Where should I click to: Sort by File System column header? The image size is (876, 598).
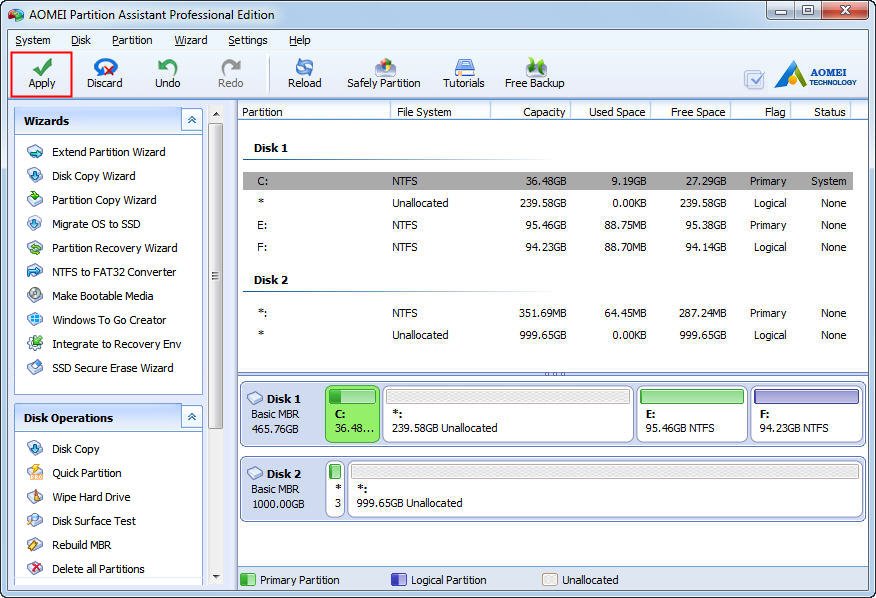440,112
